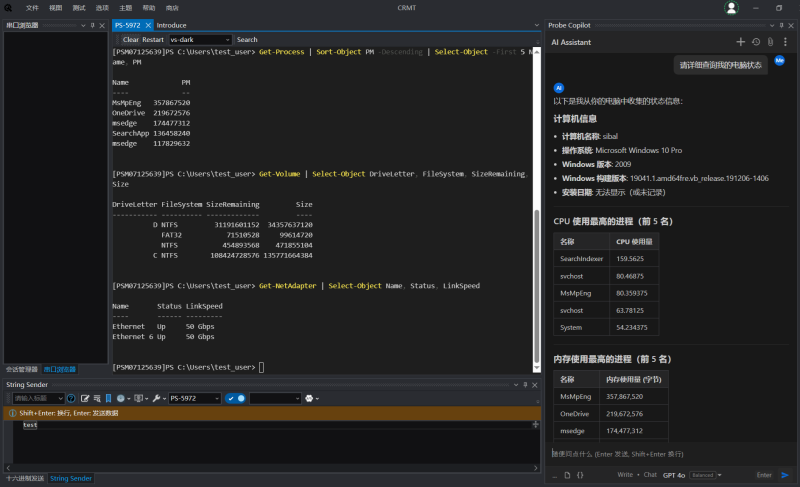Image resolution: width=800 pixels, height=487 pixels.
Task: Click the edit pencil icon in String Sender
Action: click(x=85, y=398)
